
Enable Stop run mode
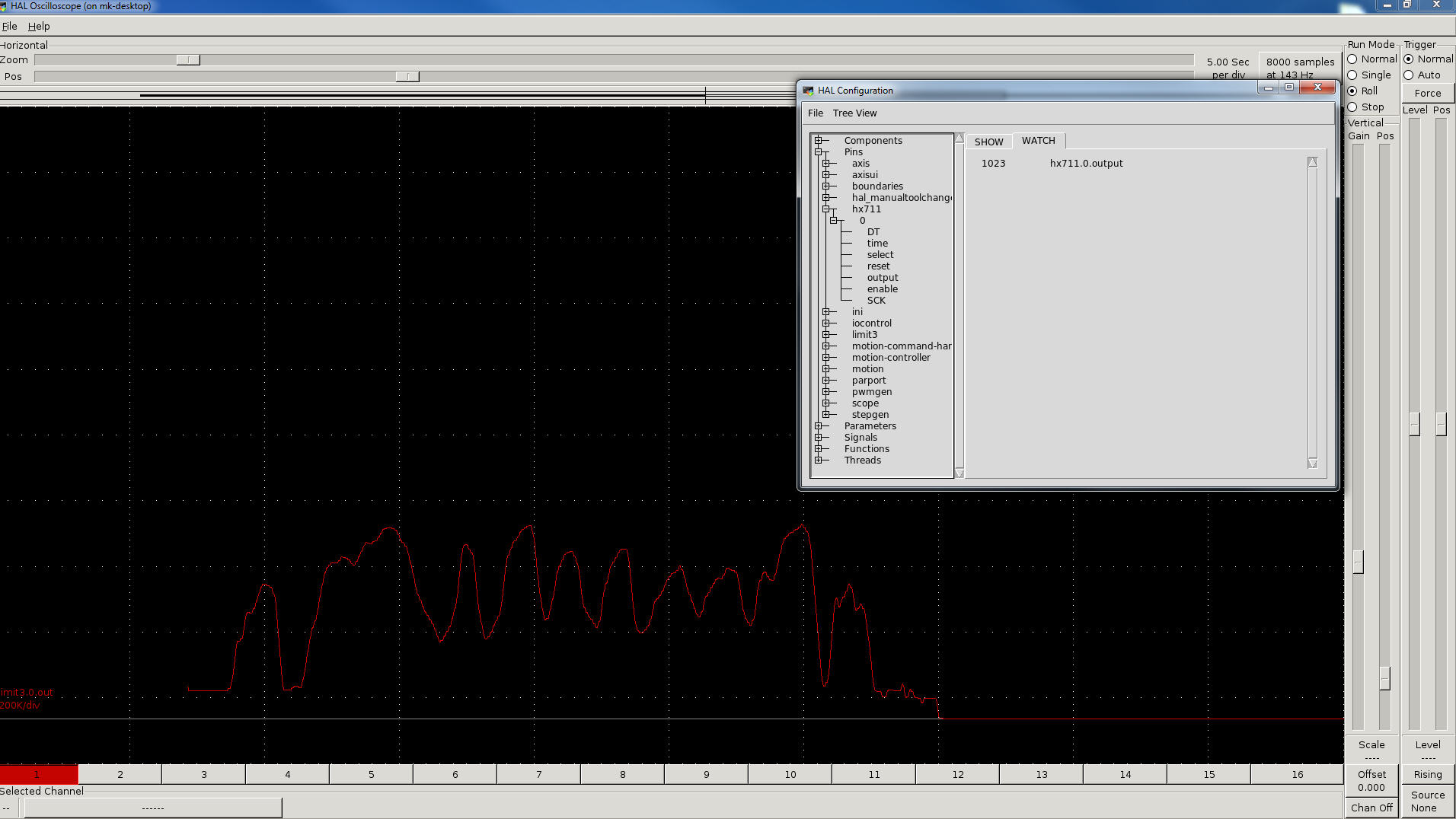point(1352,107)
